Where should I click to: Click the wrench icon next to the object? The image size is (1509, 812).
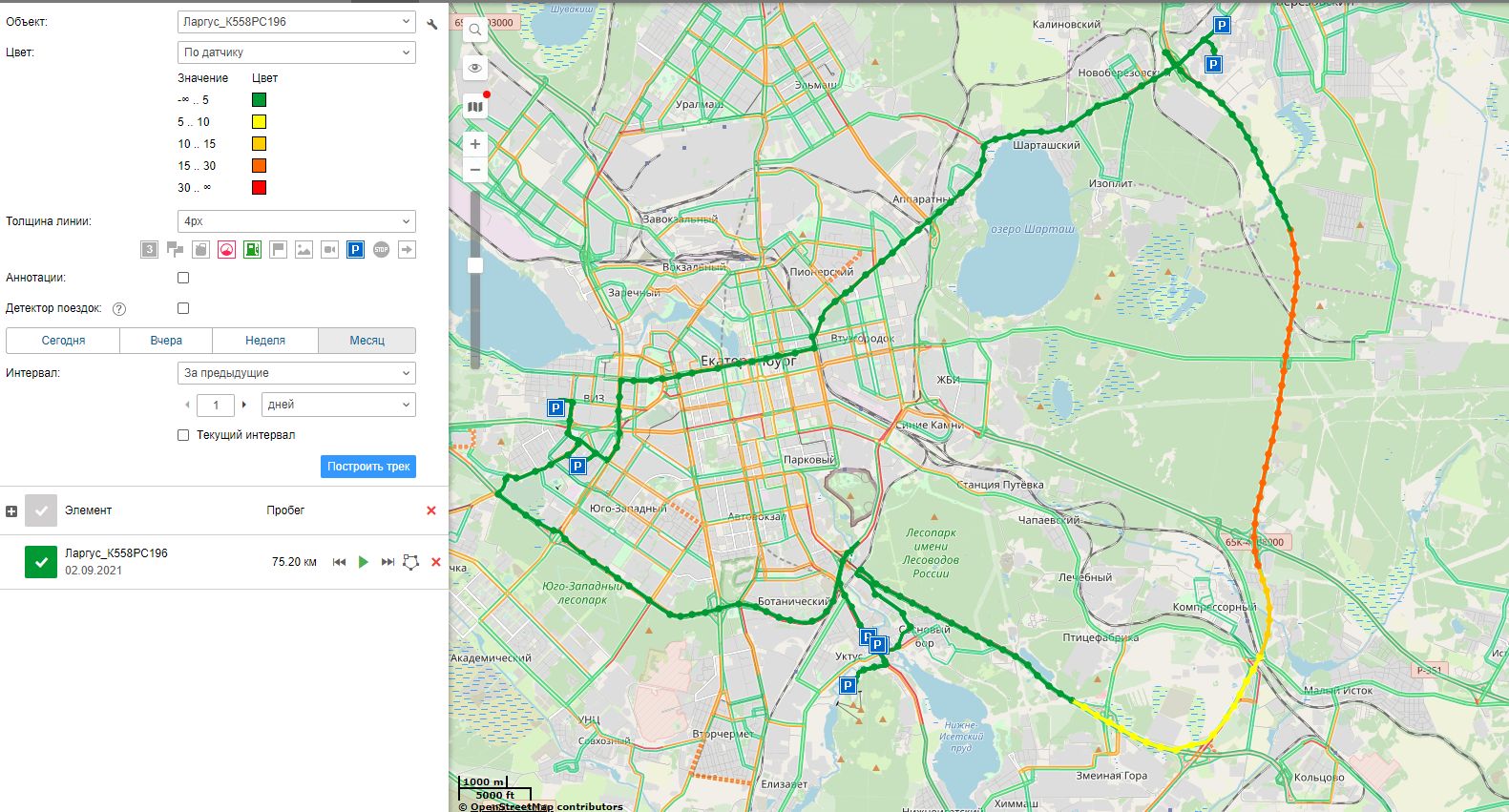[432, 24]
